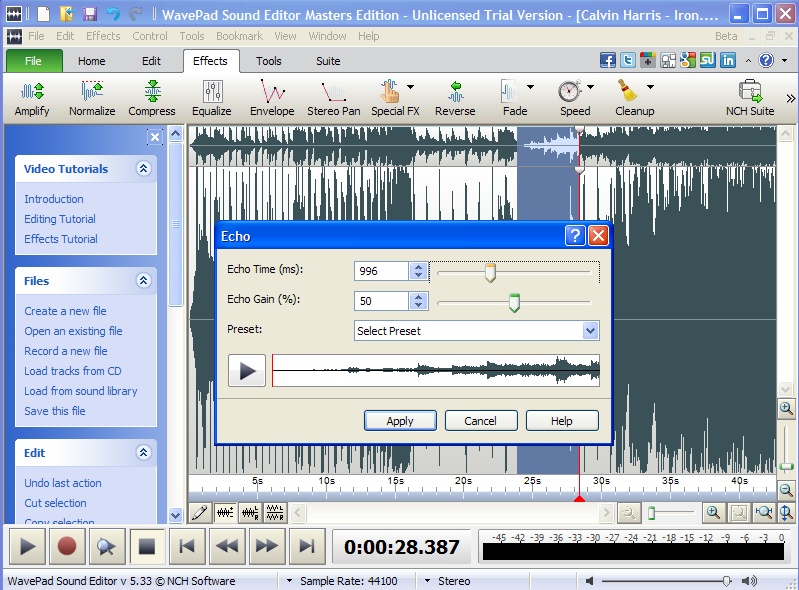Open the Envelope effect
Image resolution: width=799 pixels, height=590 pixels.
[272, 98]
